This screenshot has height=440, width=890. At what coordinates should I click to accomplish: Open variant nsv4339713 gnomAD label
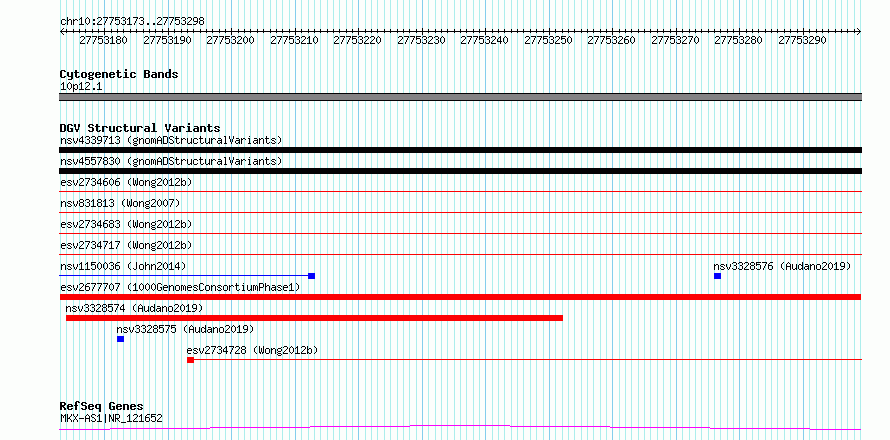[171, 140]
